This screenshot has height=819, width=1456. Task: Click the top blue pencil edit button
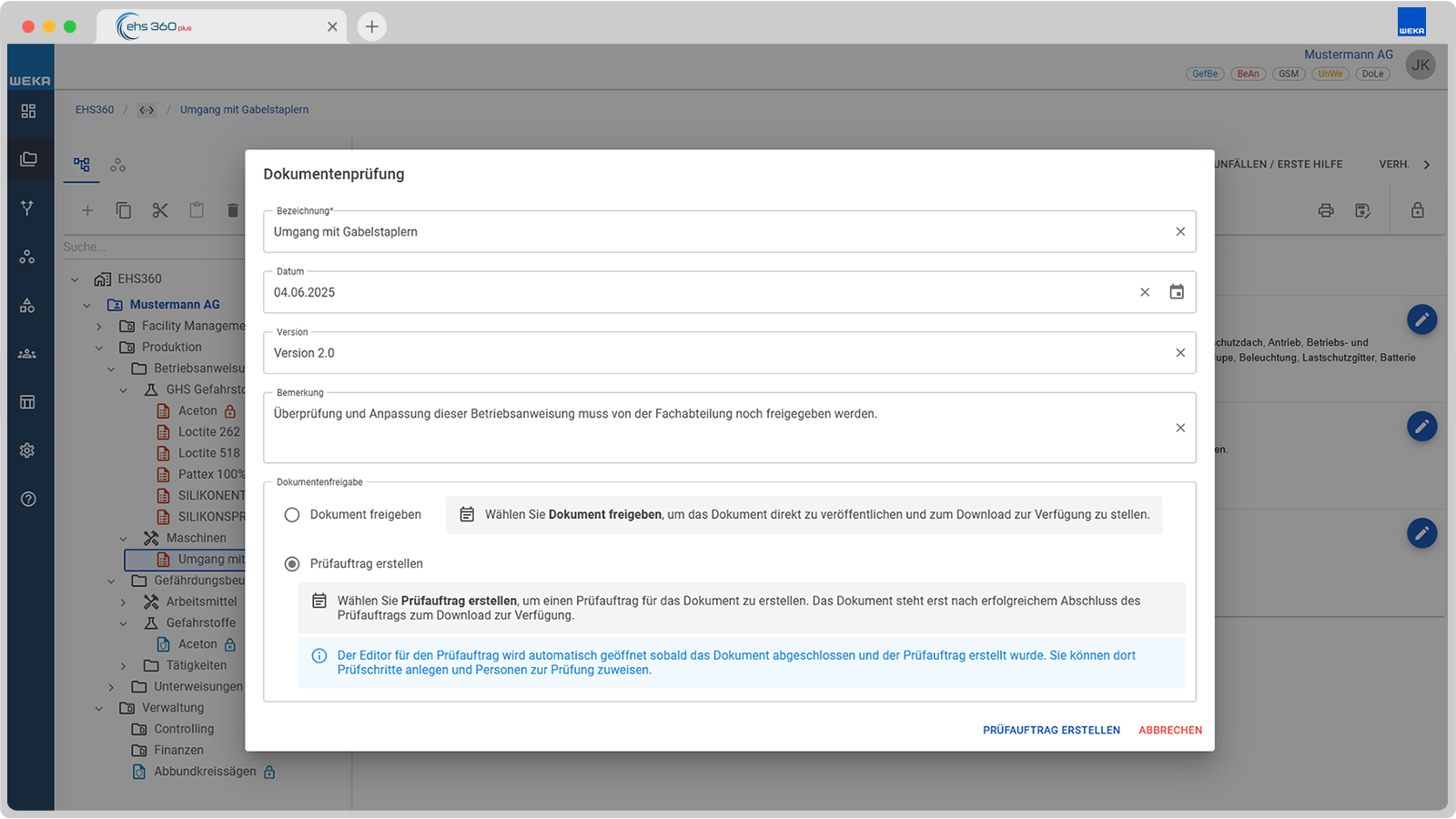1422,319
